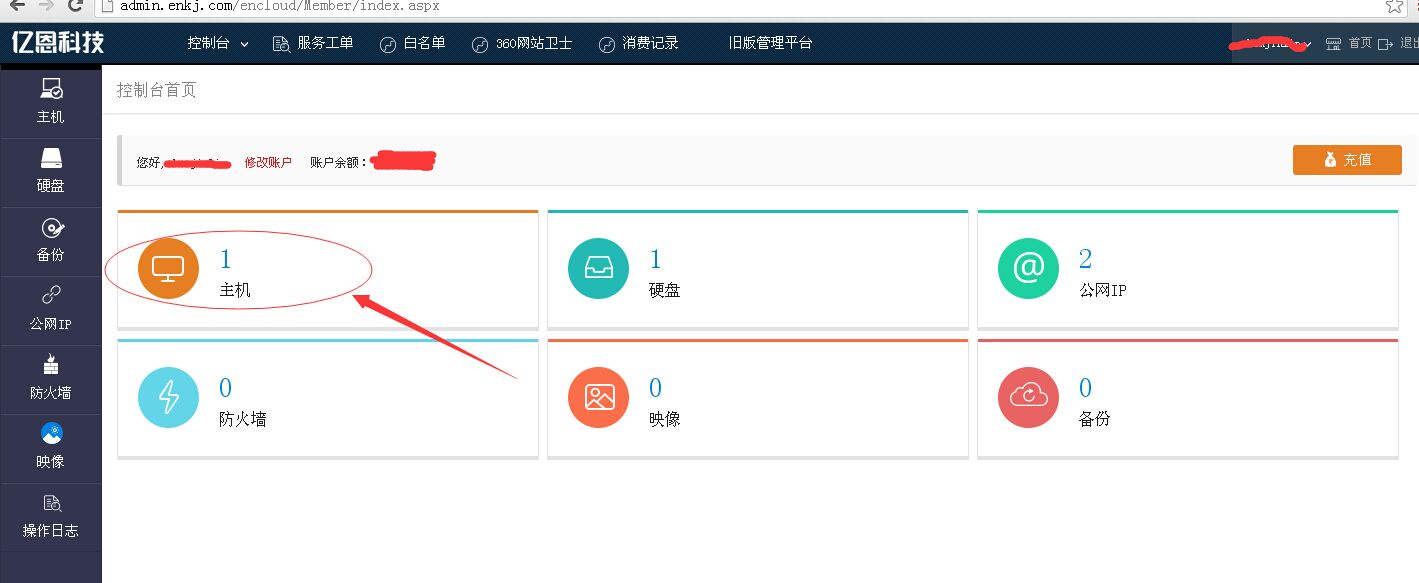The height and width of the screenshot is (583, 1419).
Task: Expand the username dropdown in the header
Action: coord(1270,44)
